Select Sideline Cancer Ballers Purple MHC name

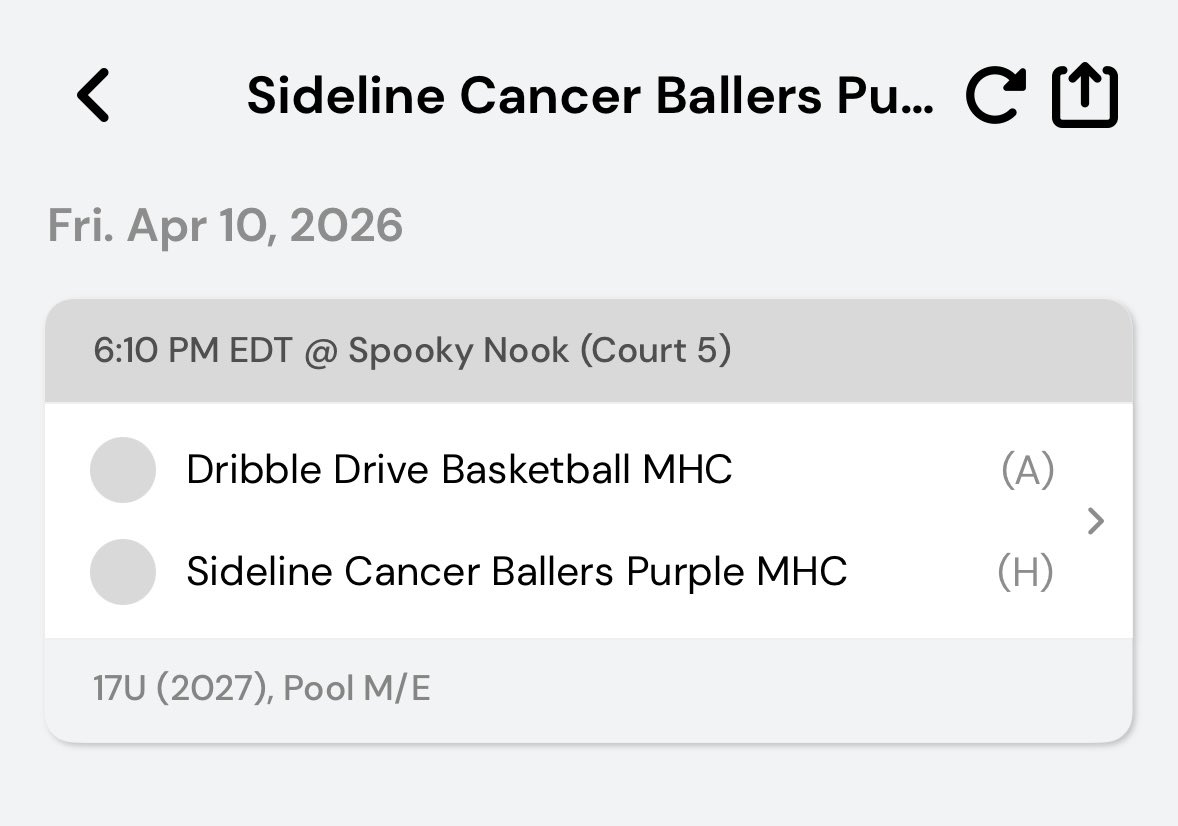517,572
